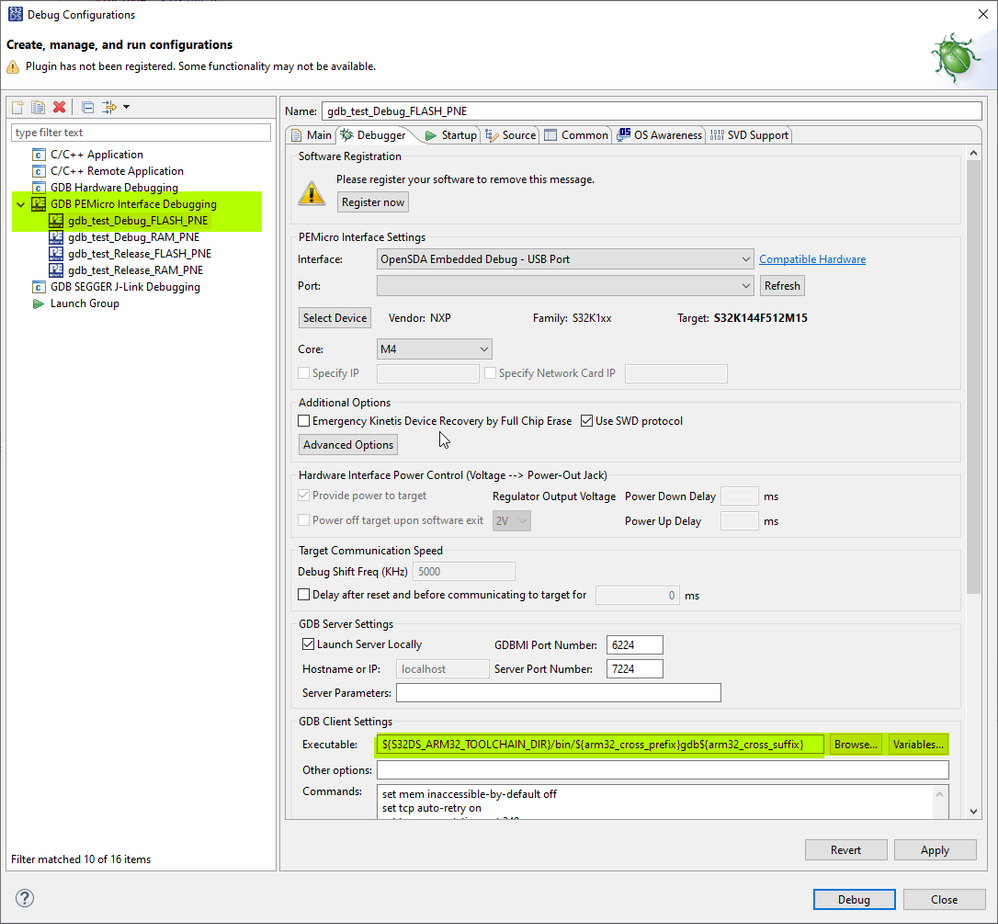Viewport: 998px width, 924px height.
Task: Click the plugin warning icon in header
Action: click(x=13, y=67)
